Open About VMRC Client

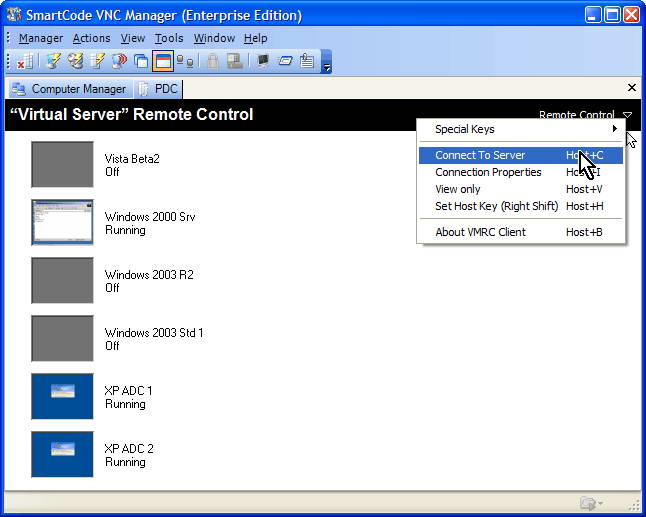(480, 232)
